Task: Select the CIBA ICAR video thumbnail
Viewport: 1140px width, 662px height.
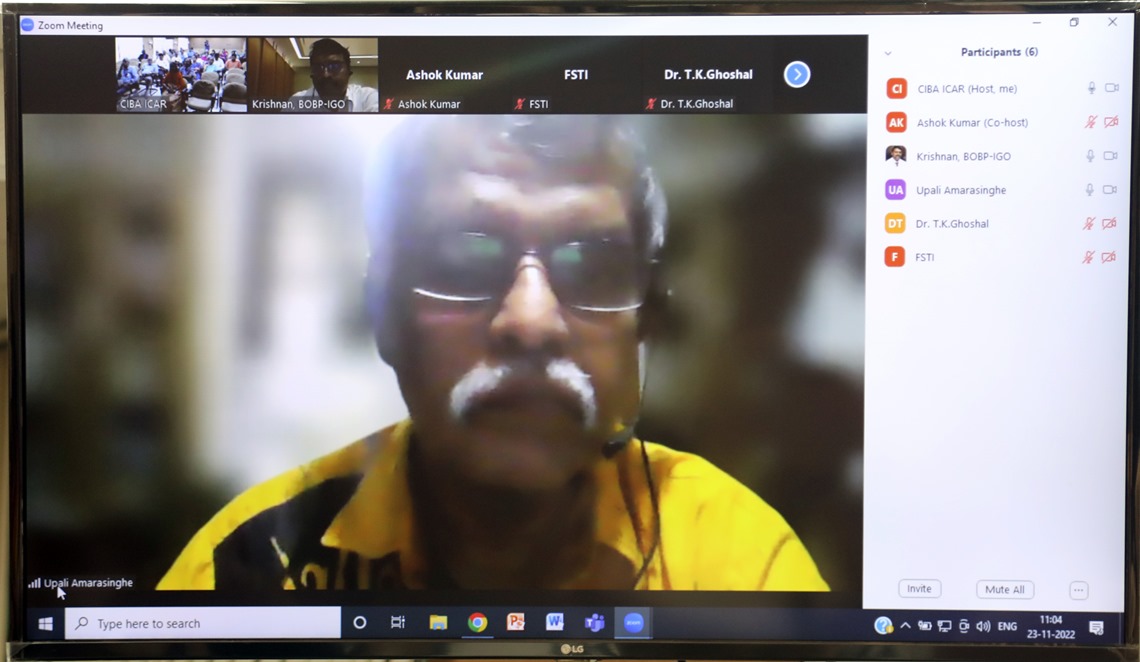Action: point(181,74)
